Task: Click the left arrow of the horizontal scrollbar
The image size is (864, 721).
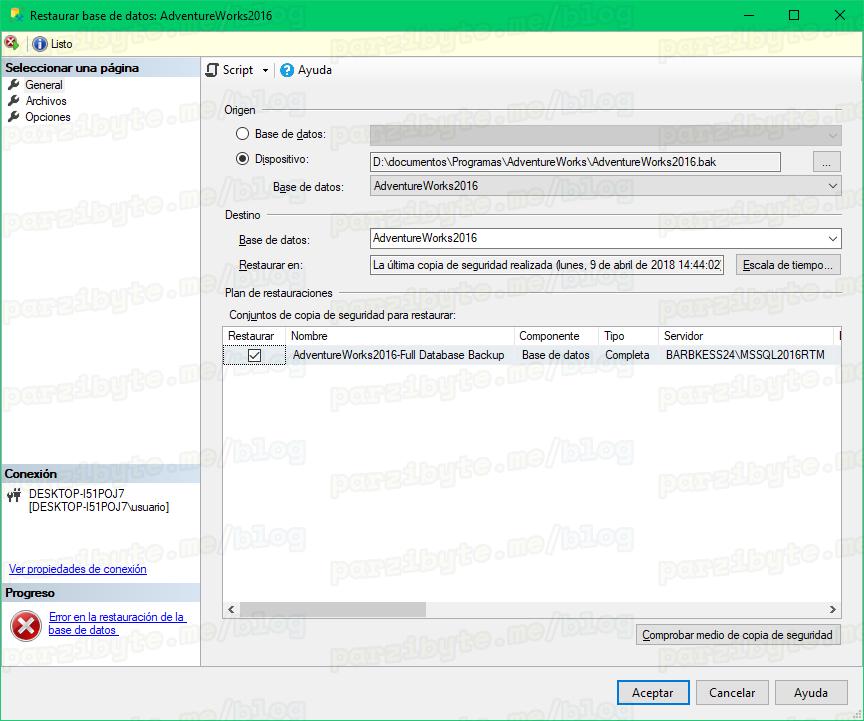Action: point(231,609)
